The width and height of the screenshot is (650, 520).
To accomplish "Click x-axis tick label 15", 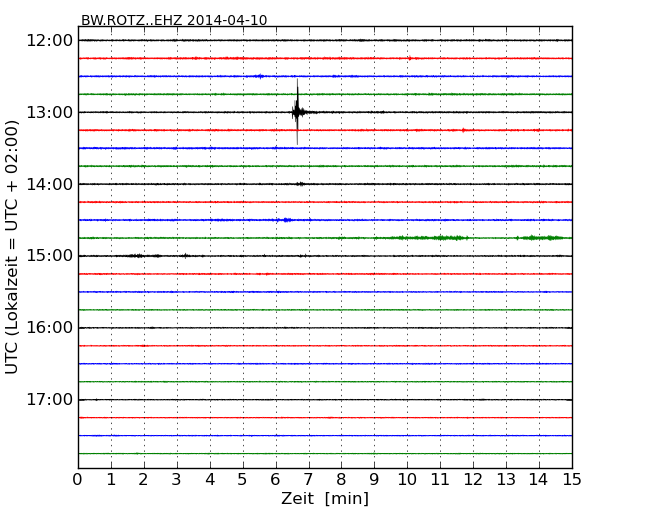I will pyautogui.click(x=572, y=480).
